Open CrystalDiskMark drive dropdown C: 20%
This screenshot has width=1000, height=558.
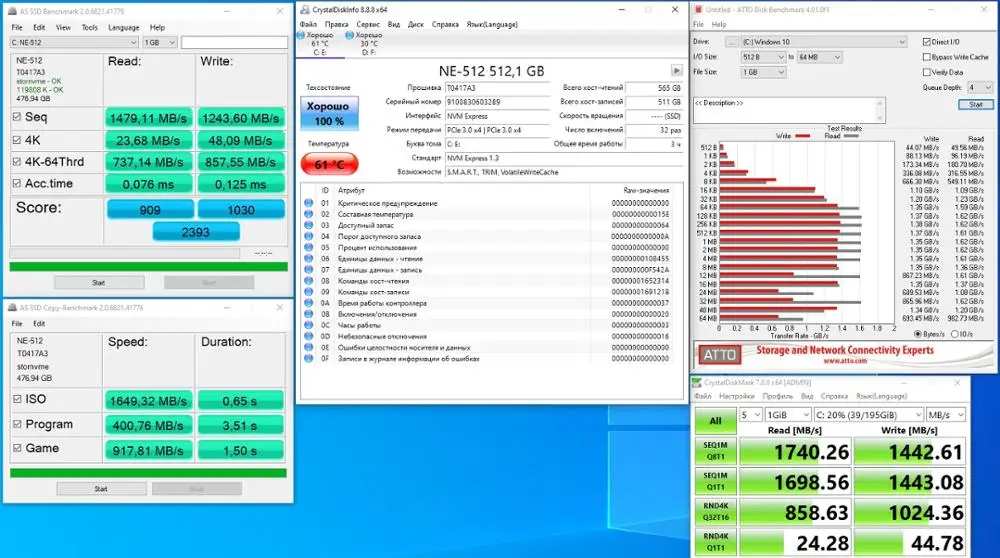pos(869,415)
